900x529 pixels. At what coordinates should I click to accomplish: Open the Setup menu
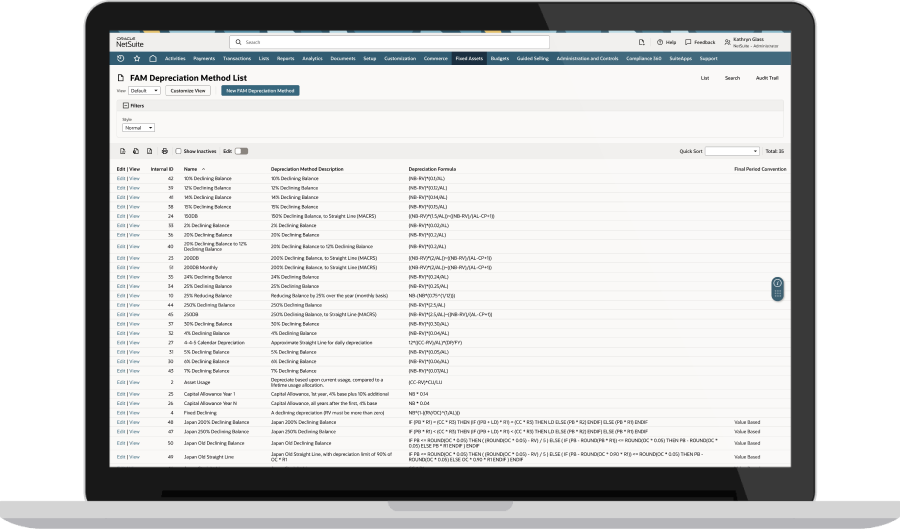[370, 59]
